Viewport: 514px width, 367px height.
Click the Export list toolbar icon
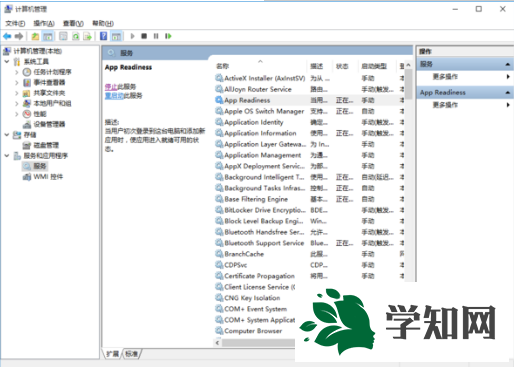tap(88, 36)
